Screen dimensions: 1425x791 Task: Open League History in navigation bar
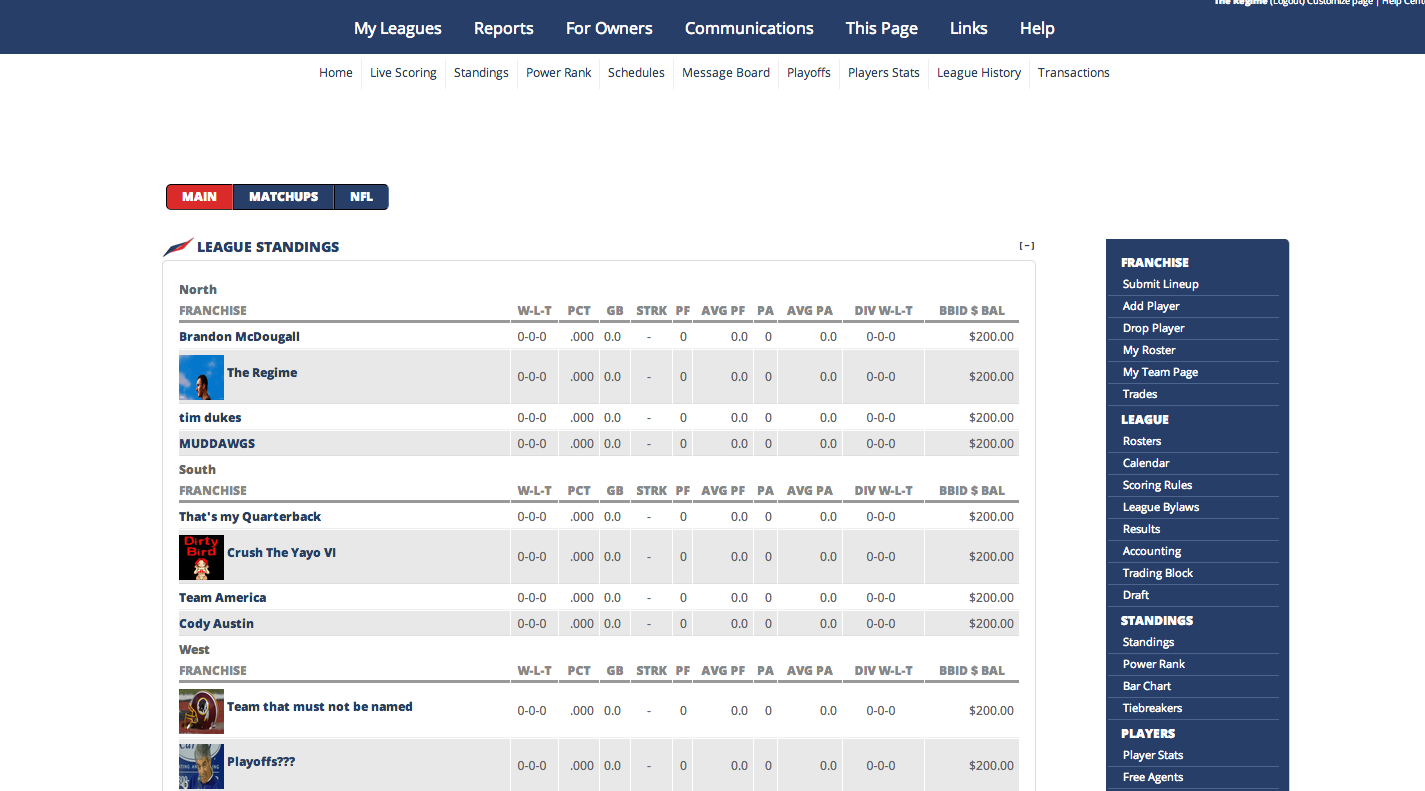[x=979, y=73]
